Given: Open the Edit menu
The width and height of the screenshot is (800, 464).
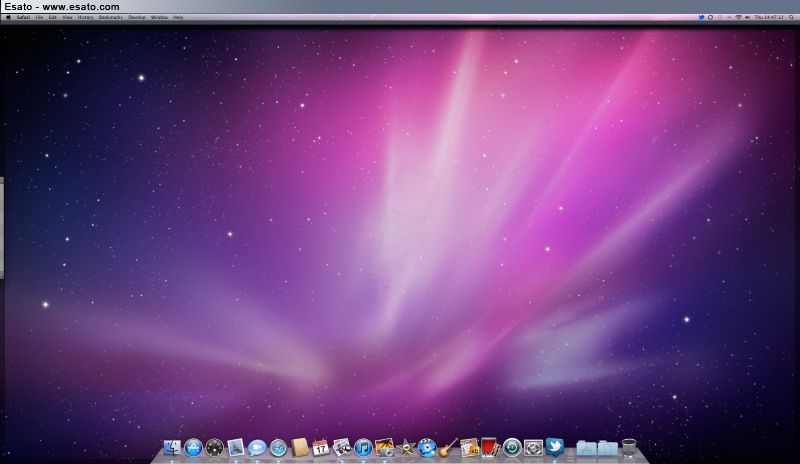Looking at the screenshot, I should tap(53, 17).
